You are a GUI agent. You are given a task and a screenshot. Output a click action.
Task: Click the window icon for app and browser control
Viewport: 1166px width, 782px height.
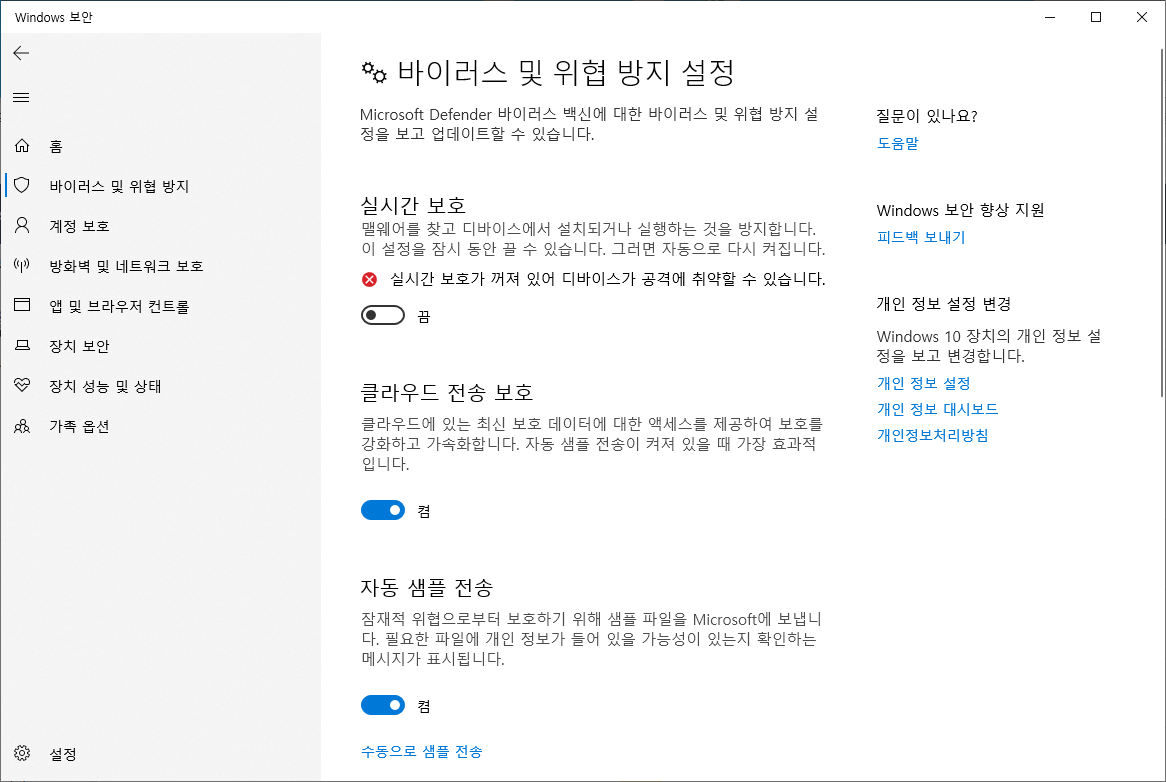(22, 305)
